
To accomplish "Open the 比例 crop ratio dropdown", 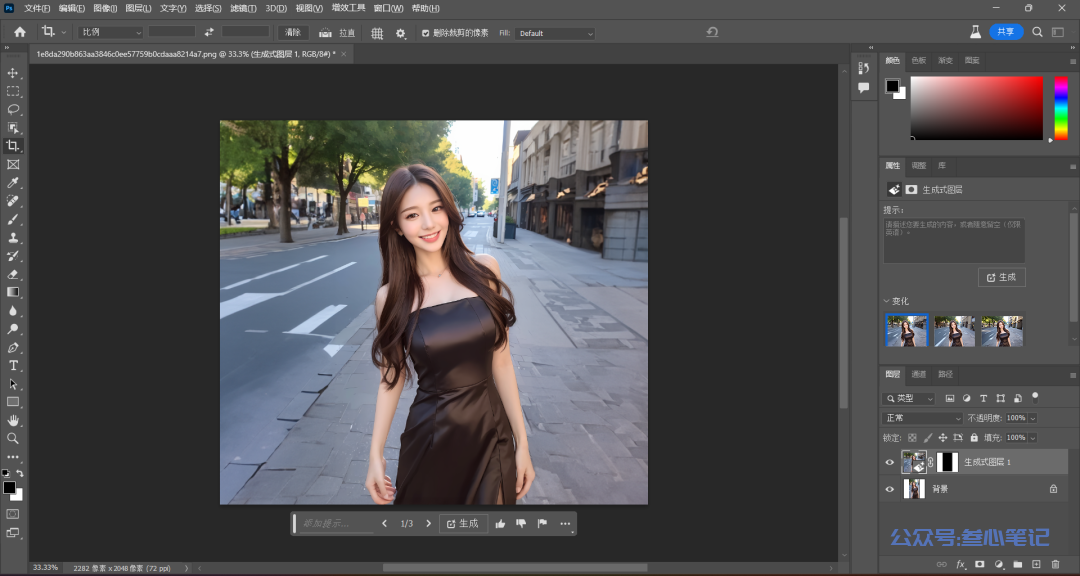I will coord(111,32).
